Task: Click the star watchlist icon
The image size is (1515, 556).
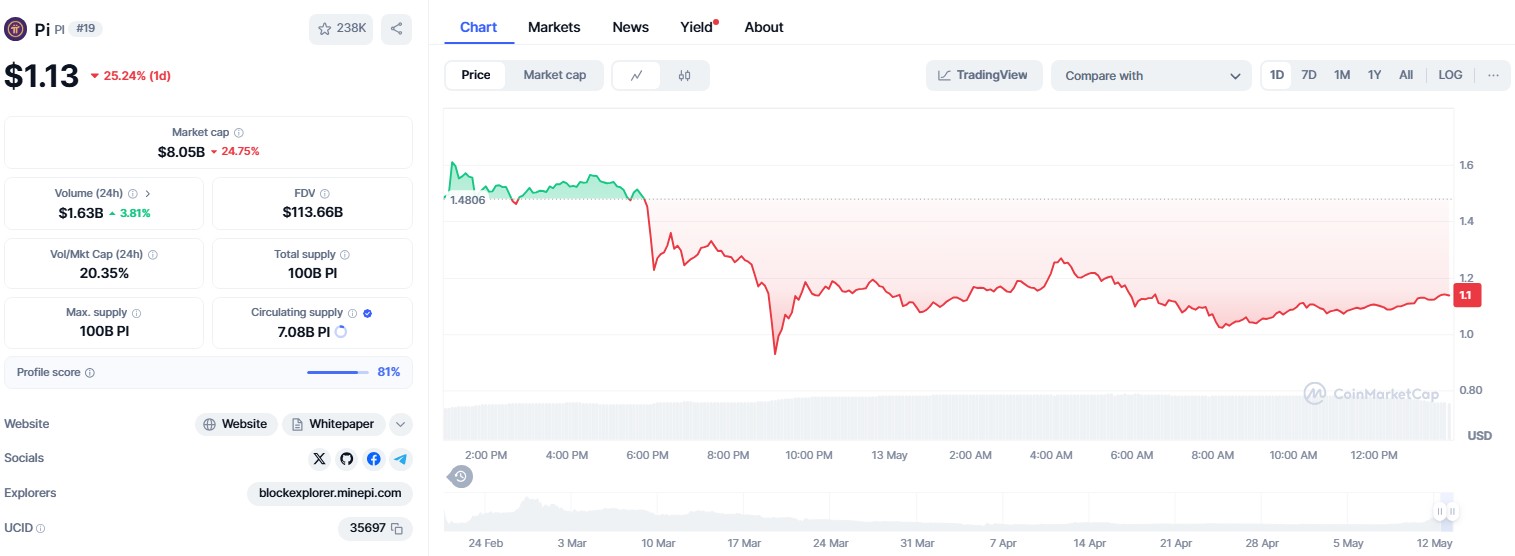Action: point(325,29)
